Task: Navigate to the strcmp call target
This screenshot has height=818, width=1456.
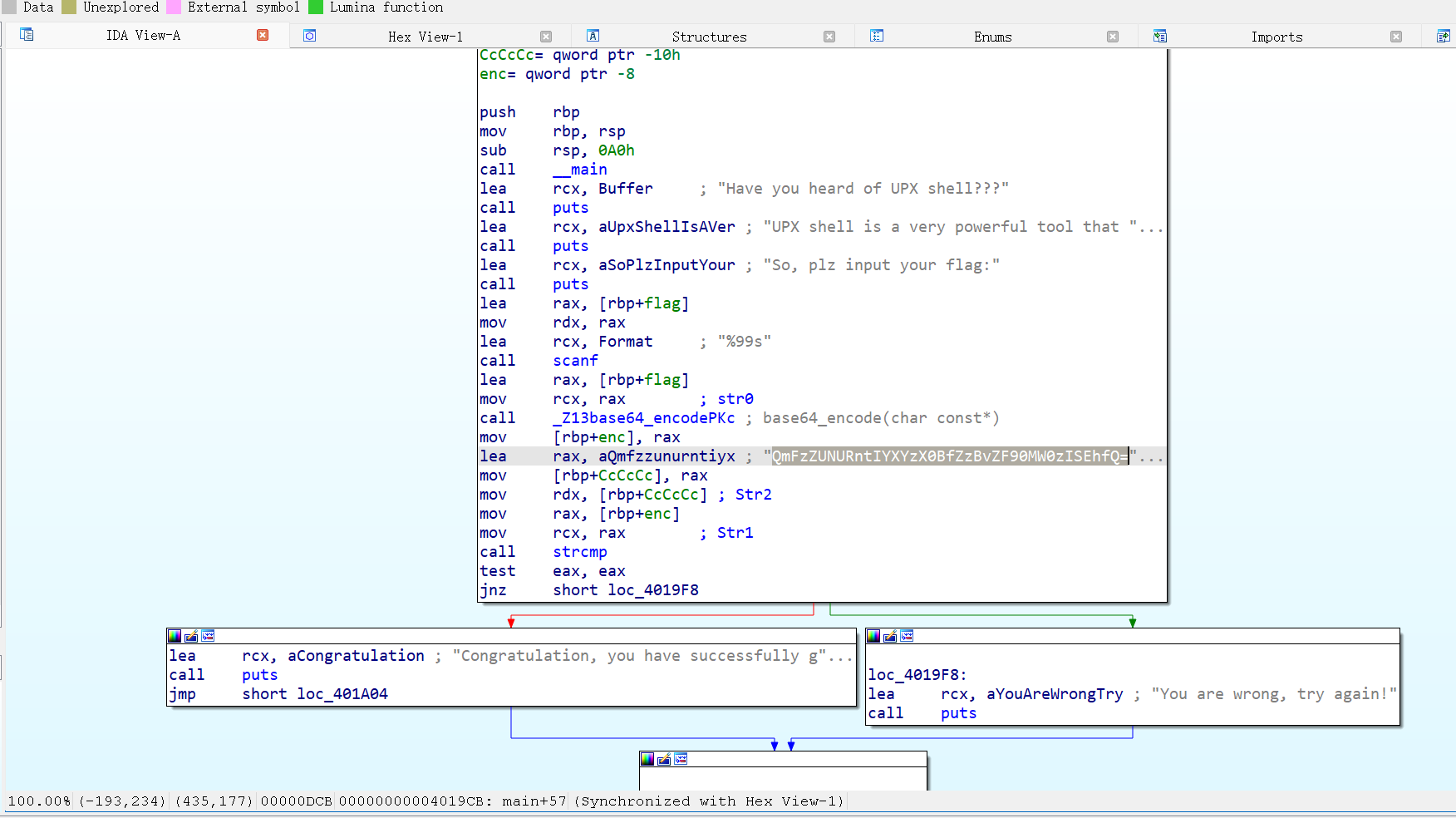Action: [579, 552]
